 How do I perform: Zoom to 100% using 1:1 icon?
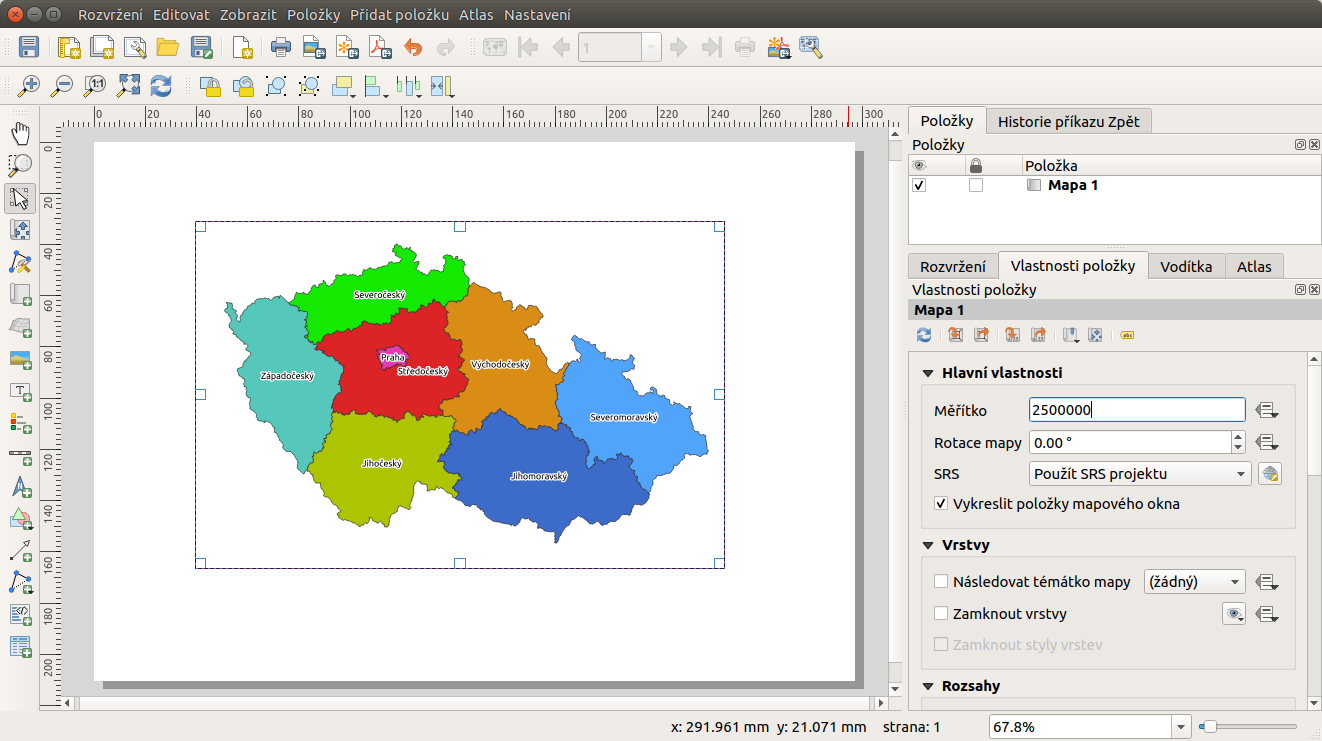[x=95, y=86]
